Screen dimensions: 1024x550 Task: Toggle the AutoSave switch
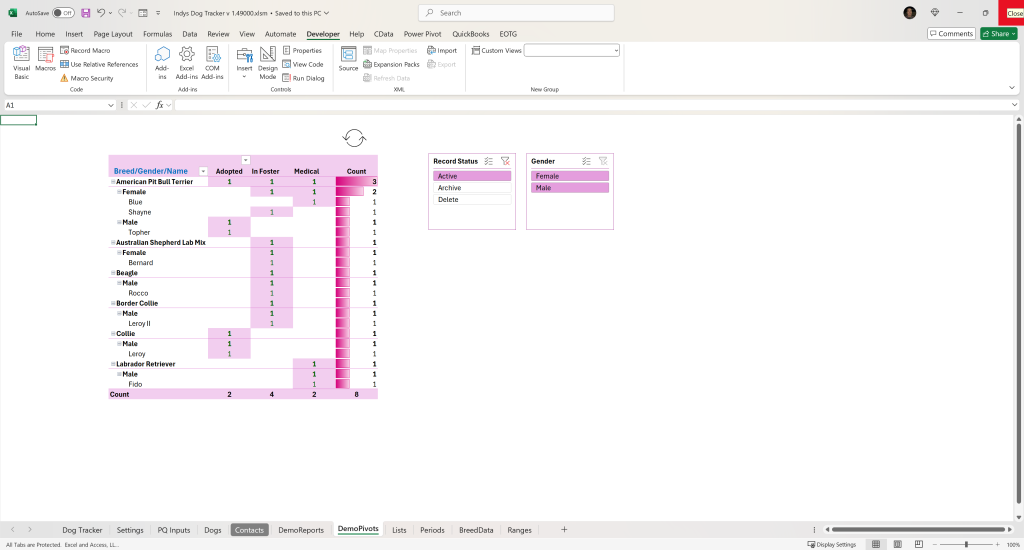point(63,13)
